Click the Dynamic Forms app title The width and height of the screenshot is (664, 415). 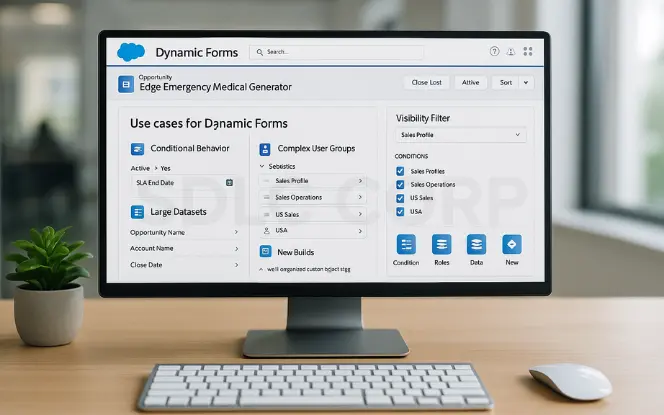(x=196, y=53)
